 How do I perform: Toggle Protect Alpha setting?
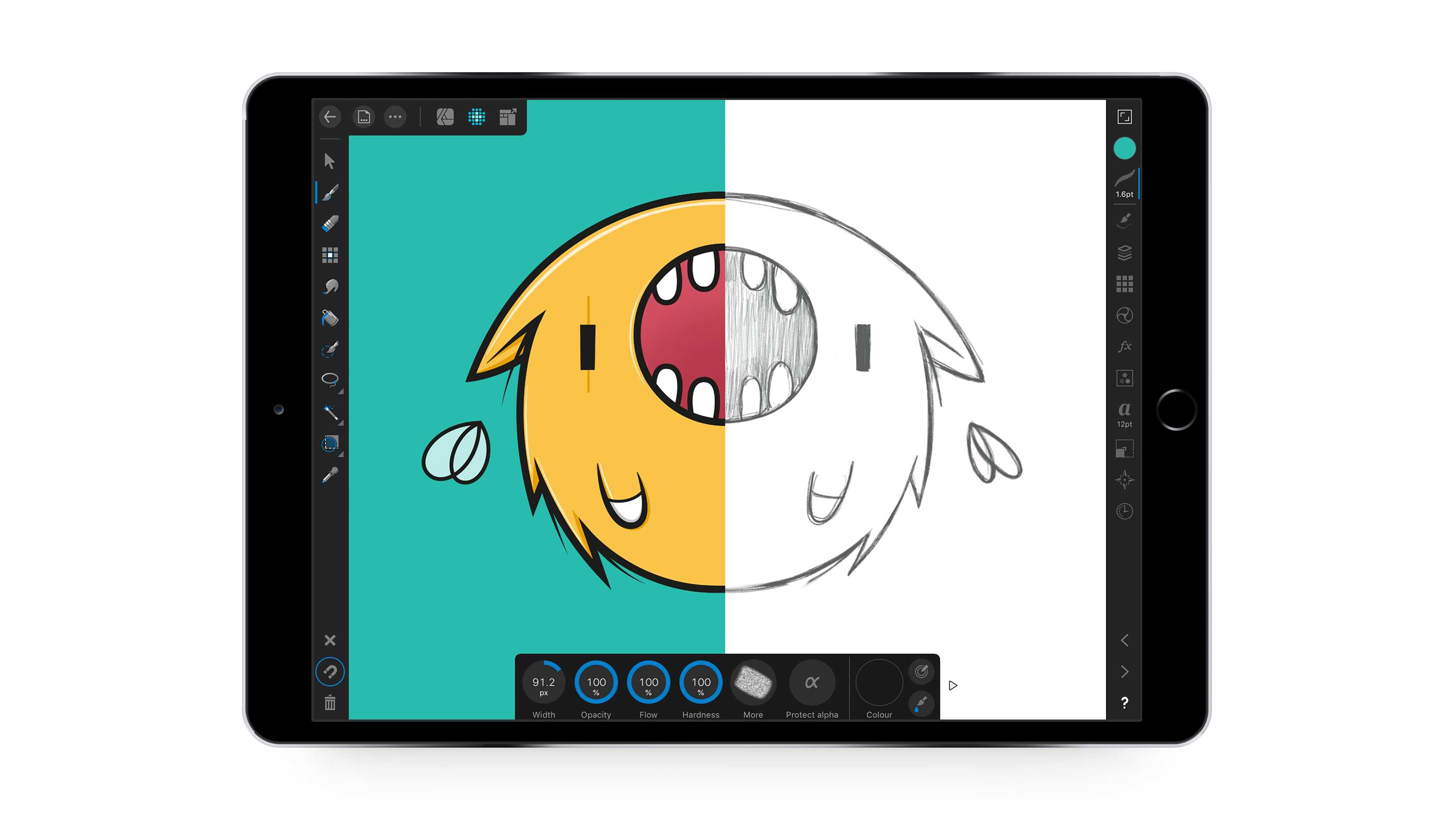(x=813, y=683)
